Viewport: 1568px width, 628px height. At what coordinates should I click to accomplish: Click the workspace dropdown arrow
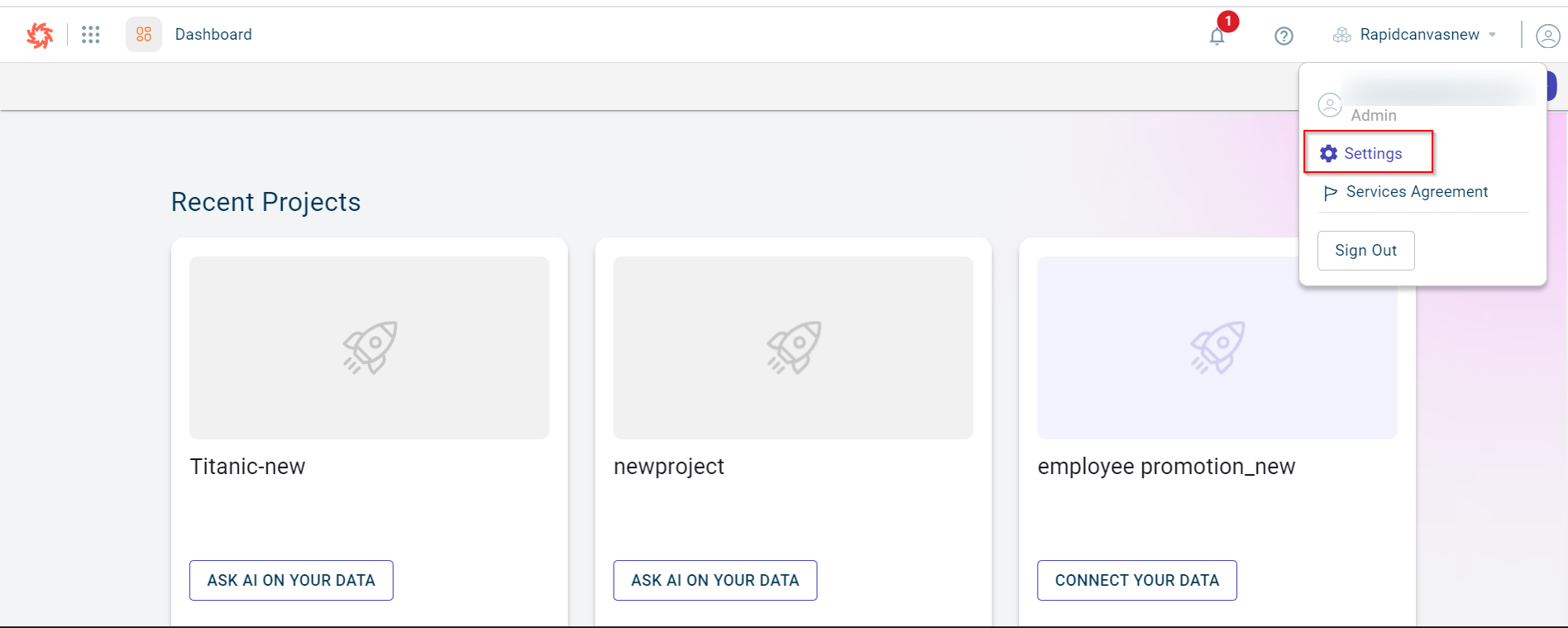1493,35
